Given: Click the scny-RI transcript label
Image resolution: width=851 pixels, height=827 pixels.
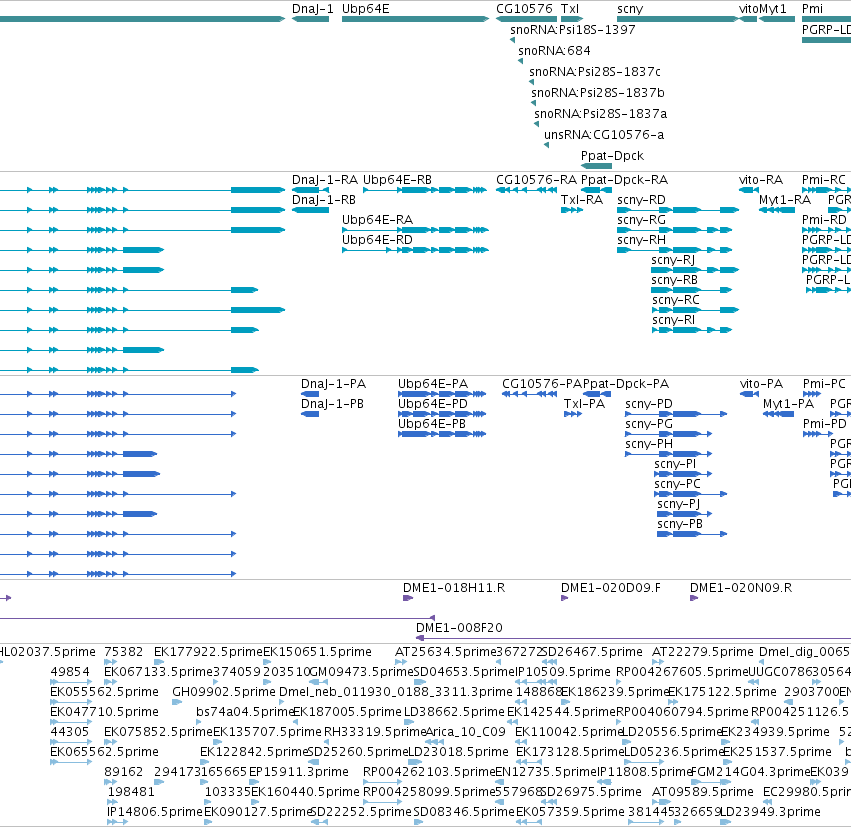Looking at the screenshot, I should tap(674, 320).
